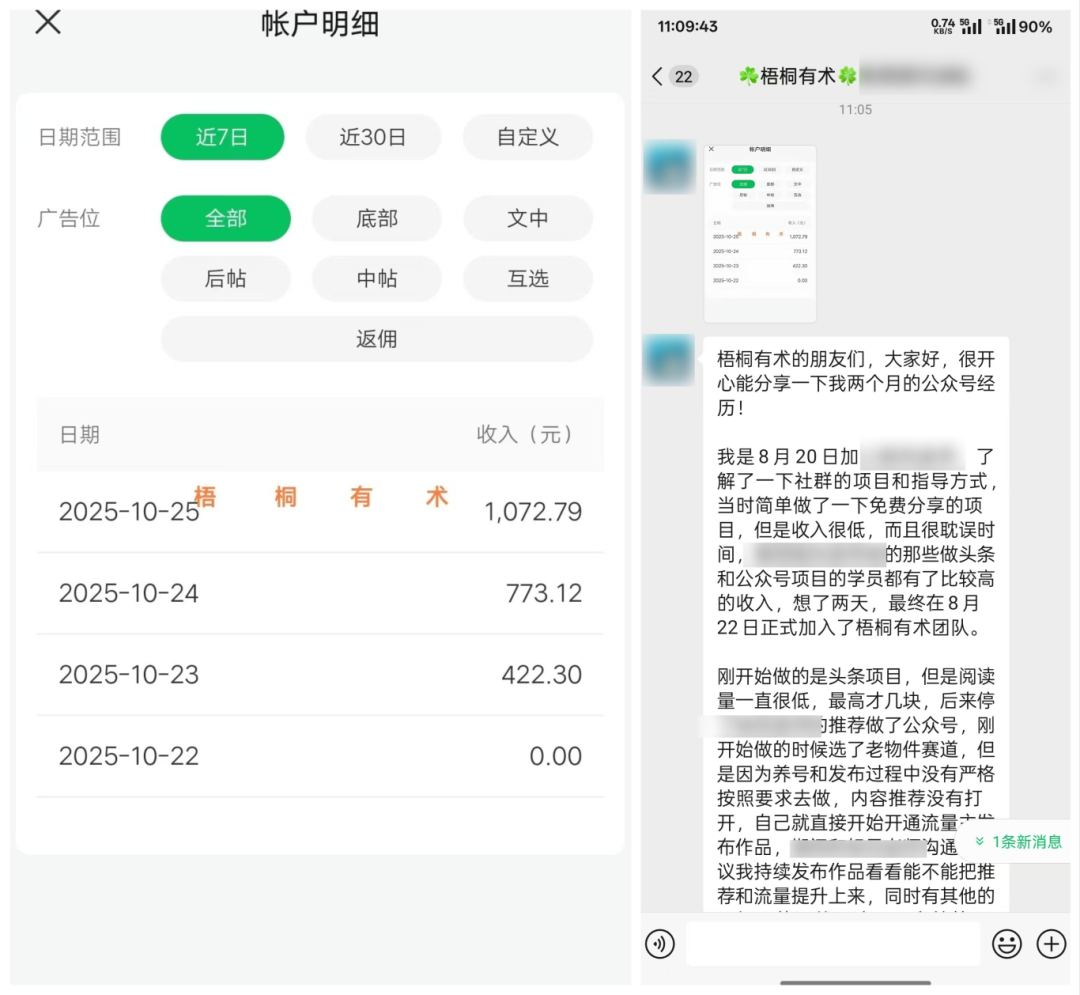1080x995 pixels.
Task: Close the 帐户明细 panel with the X icon
Action: pos(47,22)
